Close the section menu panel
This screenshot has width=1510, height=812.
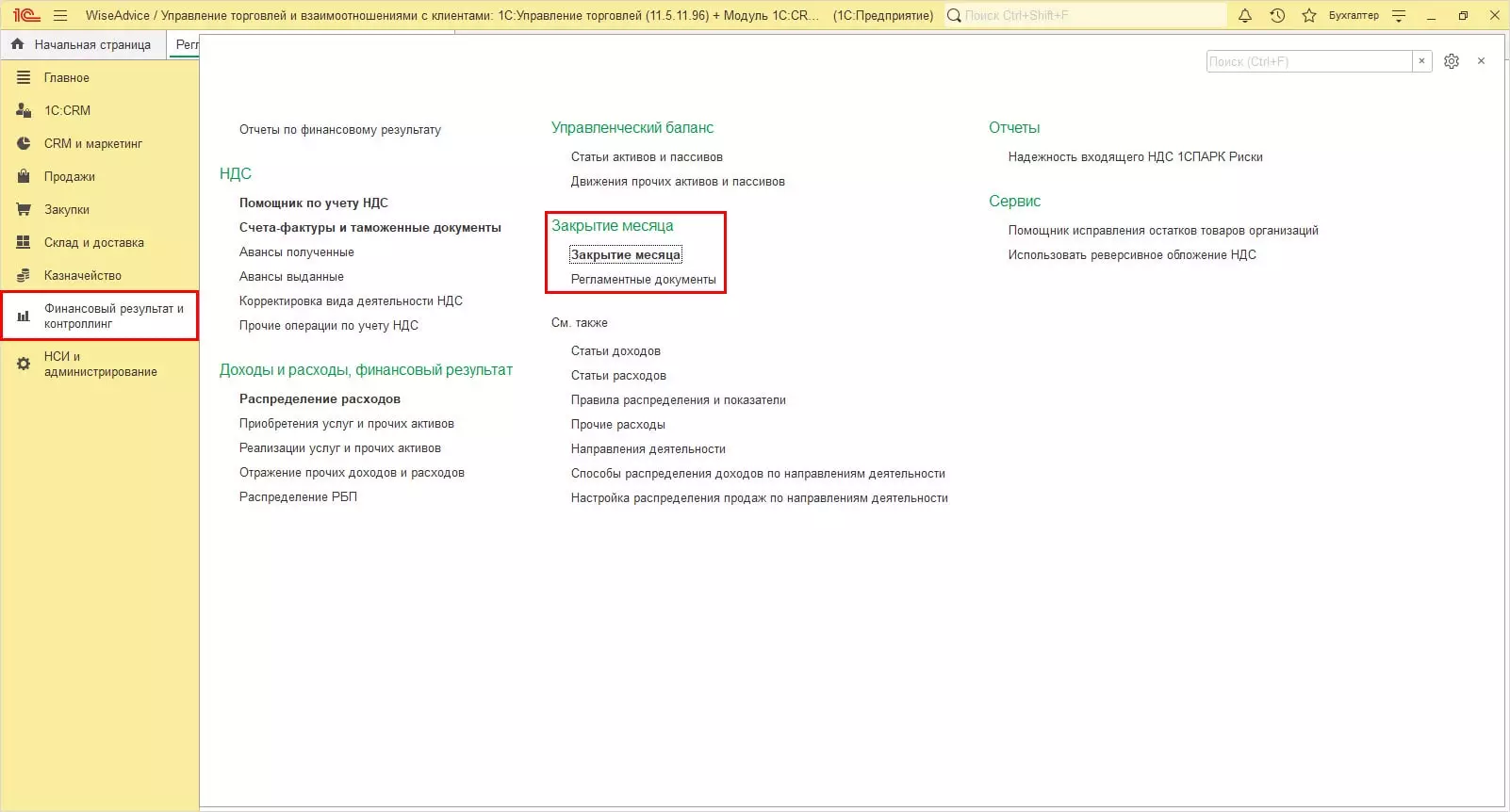coord(1482,61)
